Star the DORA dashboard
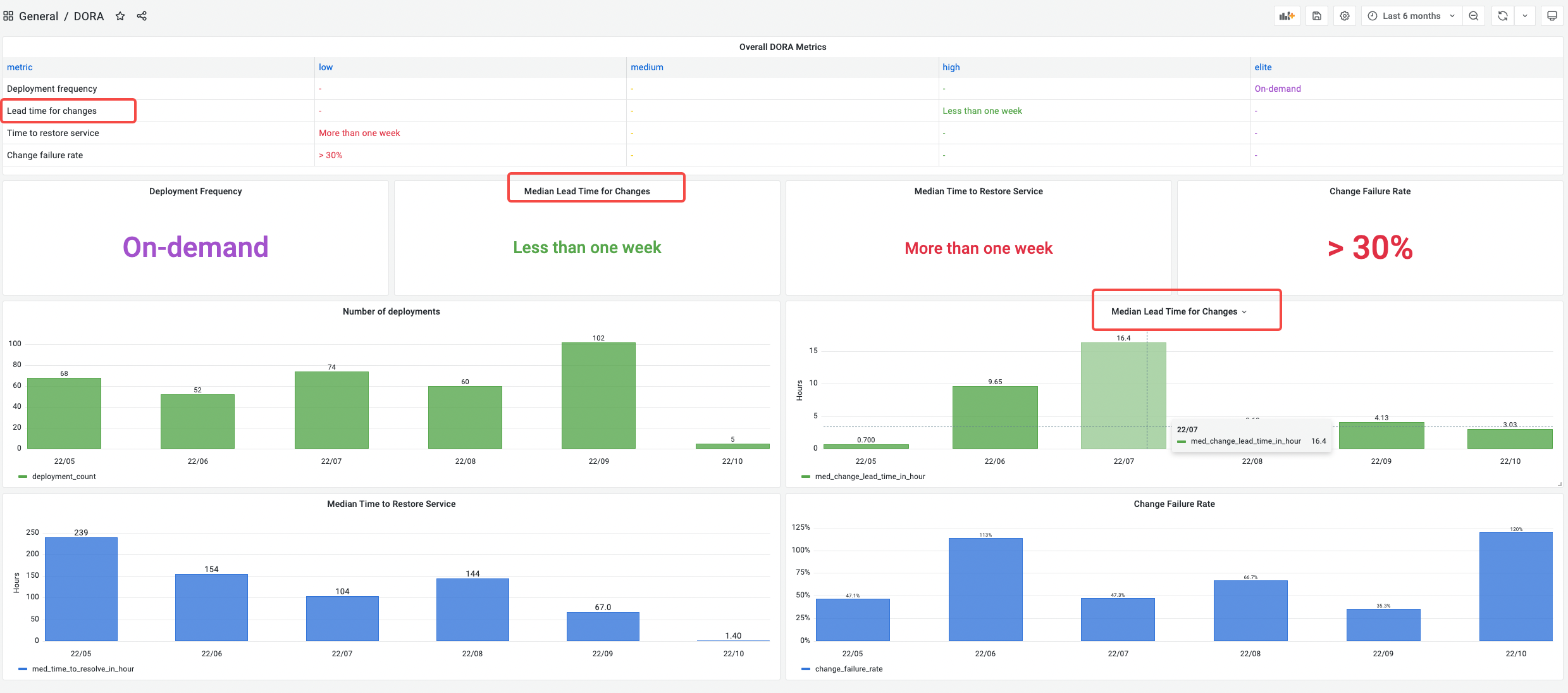1568x693 pixels. 120,16
